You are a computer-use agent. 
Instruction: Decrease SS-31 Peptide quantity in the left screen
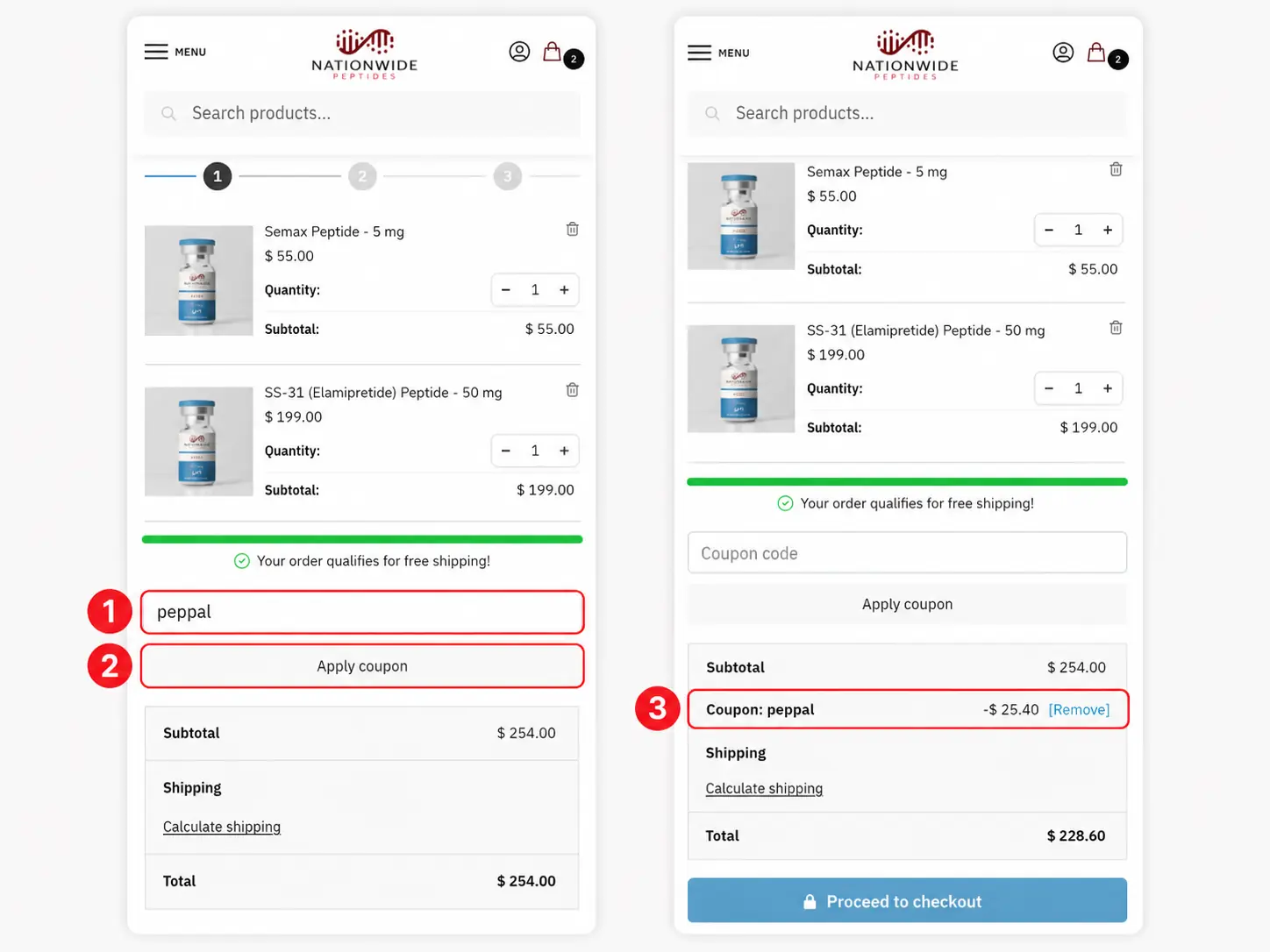506,451
